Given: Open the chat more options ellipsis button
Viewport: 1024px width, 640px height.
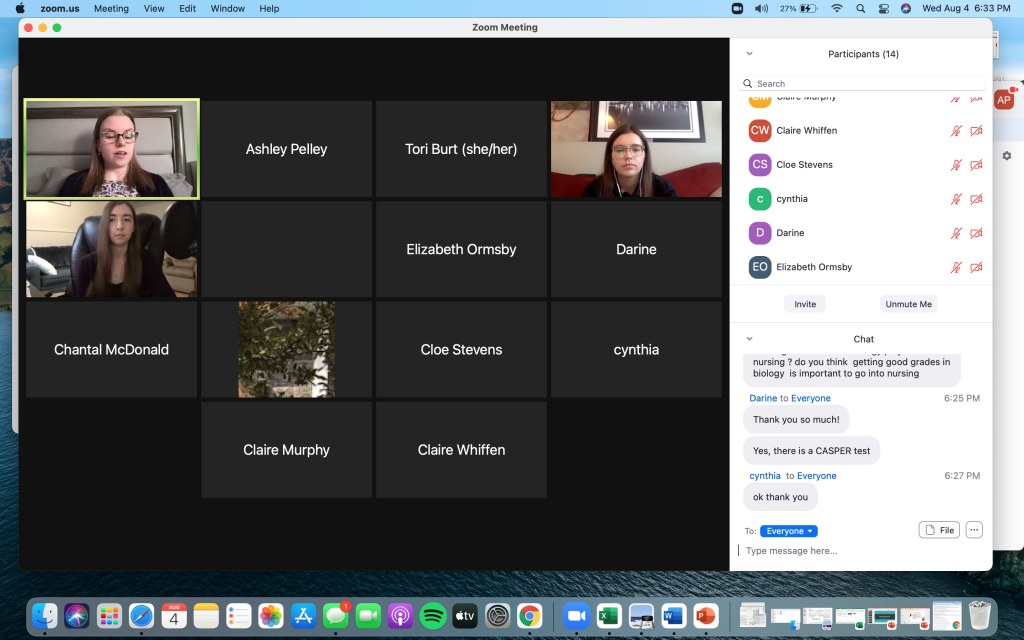Looking at the screenshot, I should tap(973, 530).
